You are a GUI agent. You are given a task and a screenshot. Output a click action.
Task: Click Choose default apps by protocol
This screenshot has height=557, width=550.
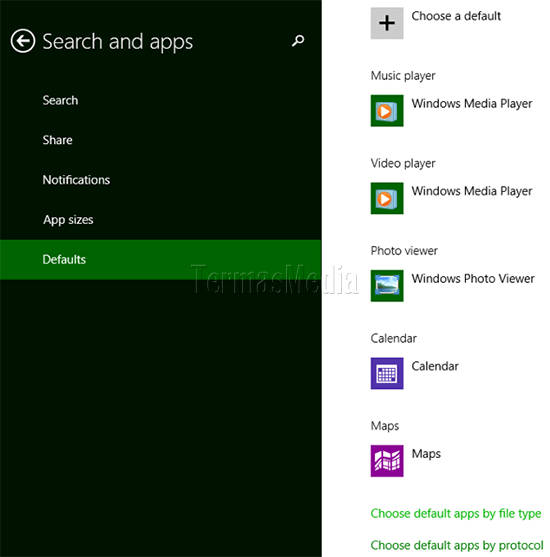click(457, 545)
